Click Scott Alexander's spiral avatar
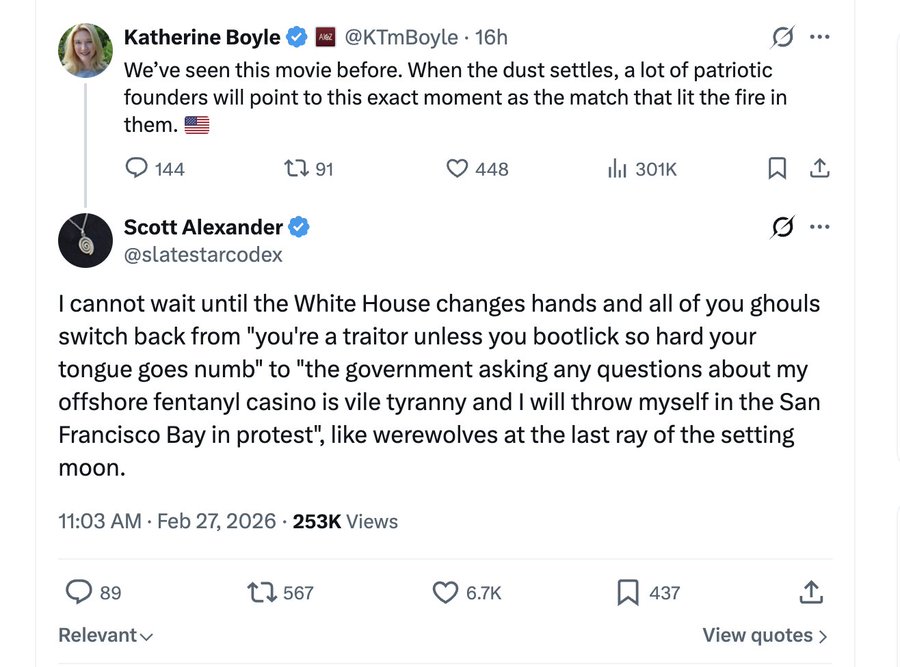 tap(85, 240)
